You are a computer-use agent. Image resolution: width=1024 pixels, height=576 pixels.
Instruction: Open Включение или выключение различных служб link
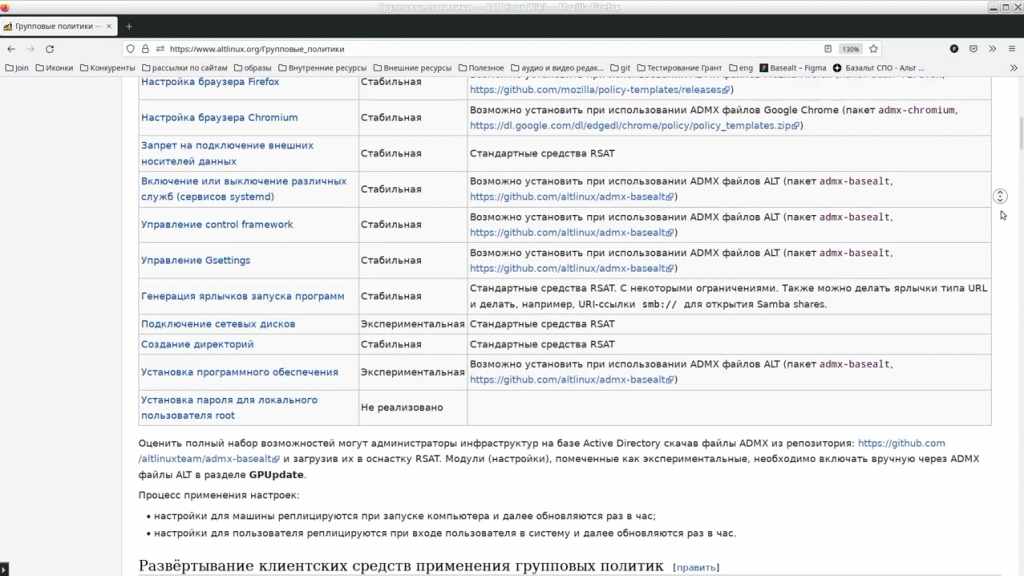[x=244, y=189]
